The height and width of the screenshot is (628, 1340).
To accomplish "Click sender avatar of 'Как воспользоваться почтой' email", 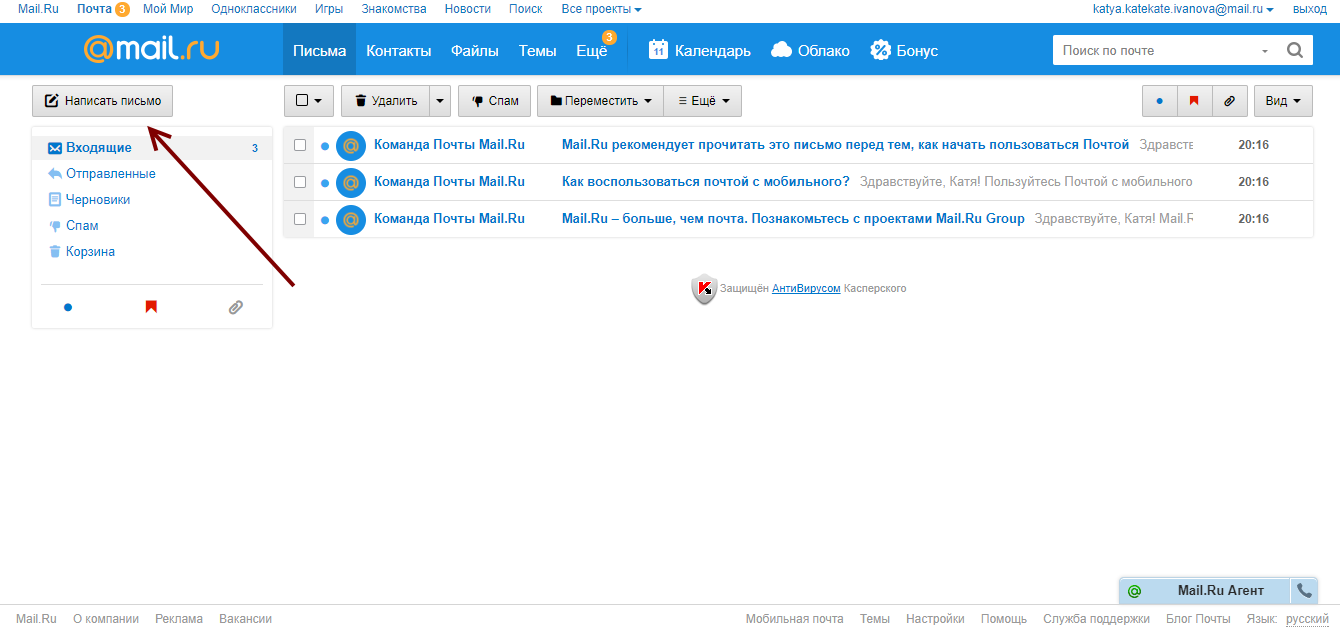I will click(x=351, y=183).
